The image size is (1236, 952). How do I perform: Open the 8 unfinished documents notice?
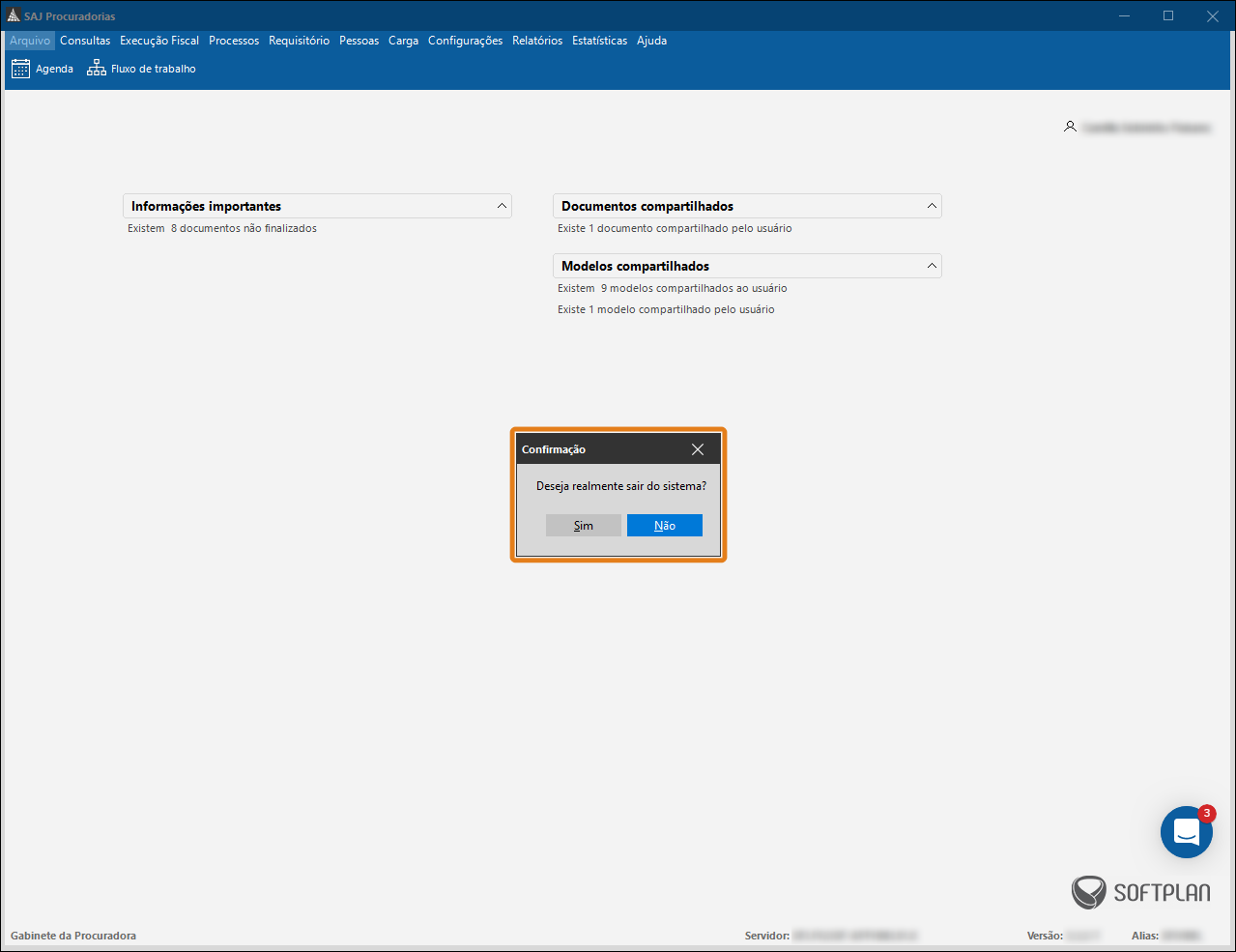222,229
